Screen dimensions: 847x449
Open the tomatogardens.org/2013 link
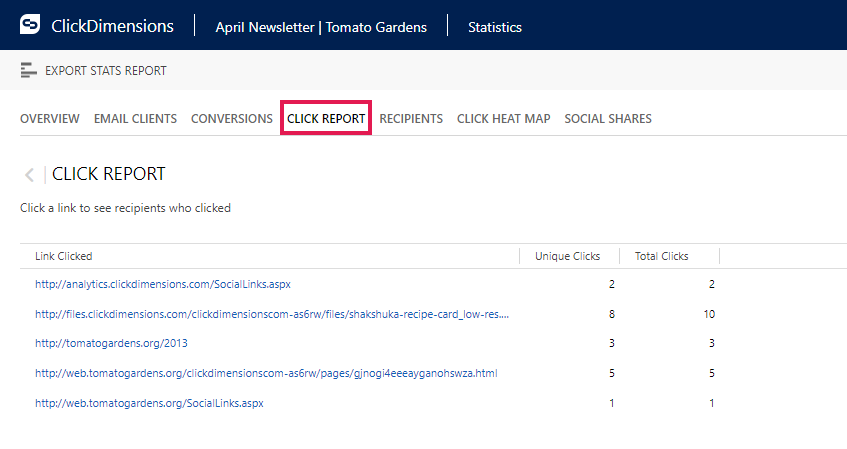pyautogui.click(x=111, y=343)
